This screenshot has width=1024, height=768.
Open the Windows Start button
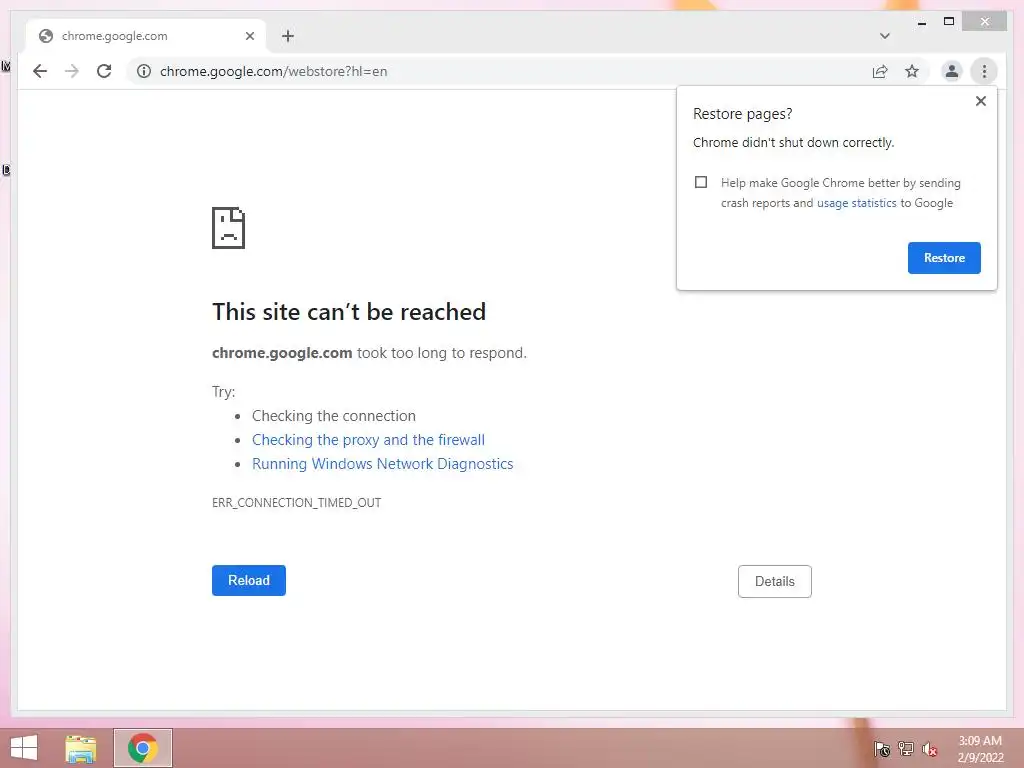pos(24,748)
